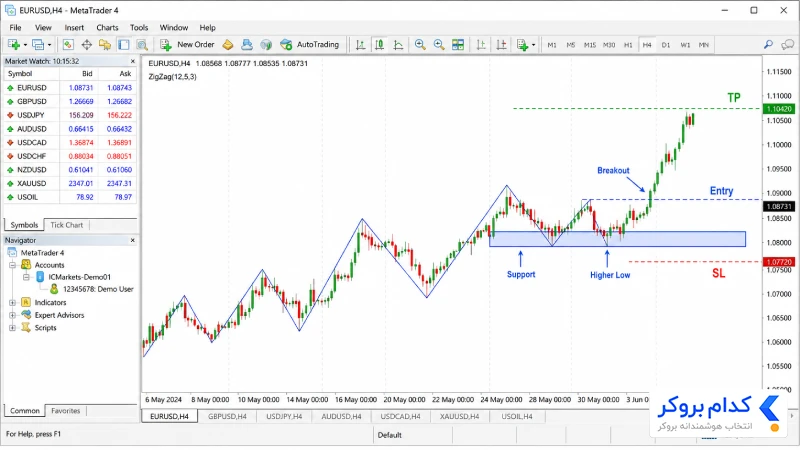Open the Tools menu
Screen dimensions: 800x450
click(x=139, y=28)
